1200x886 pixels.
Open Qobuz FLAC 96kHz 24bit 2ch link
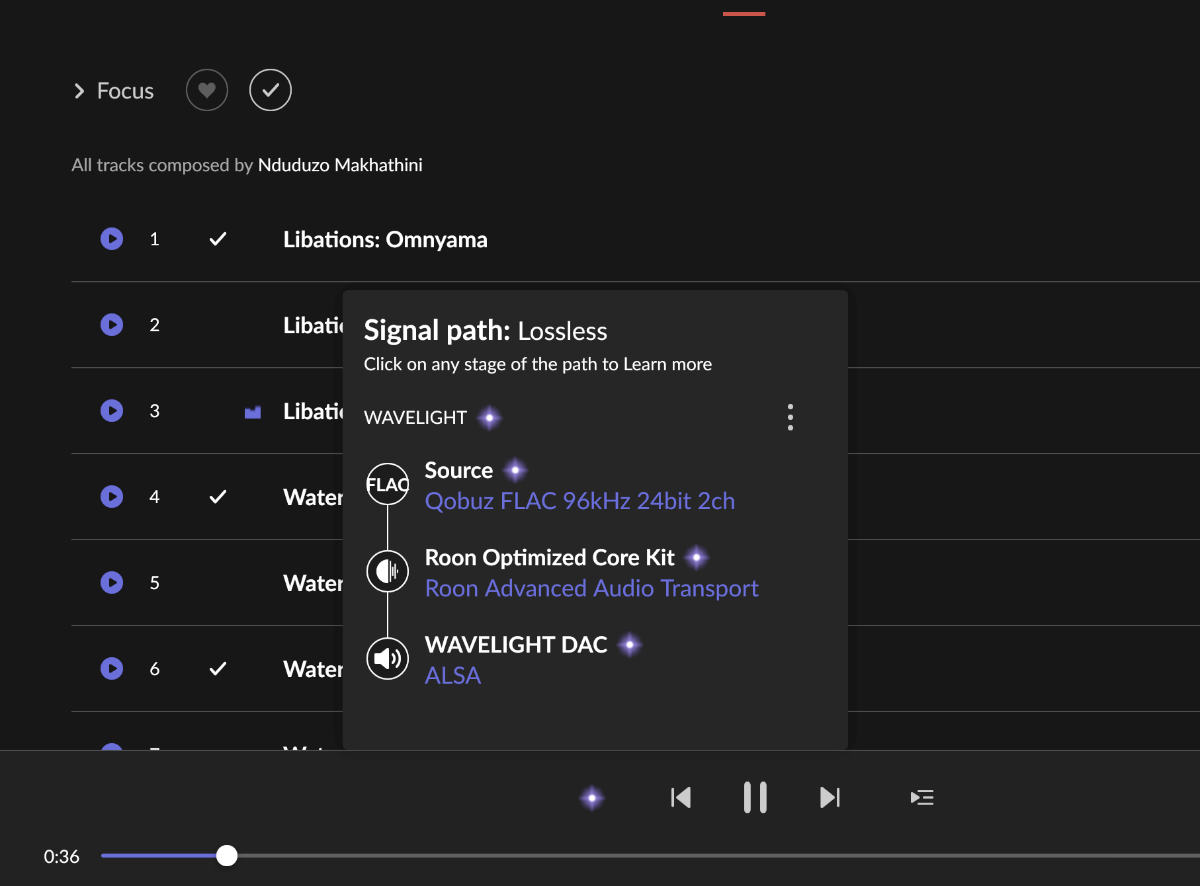(579, 501)
